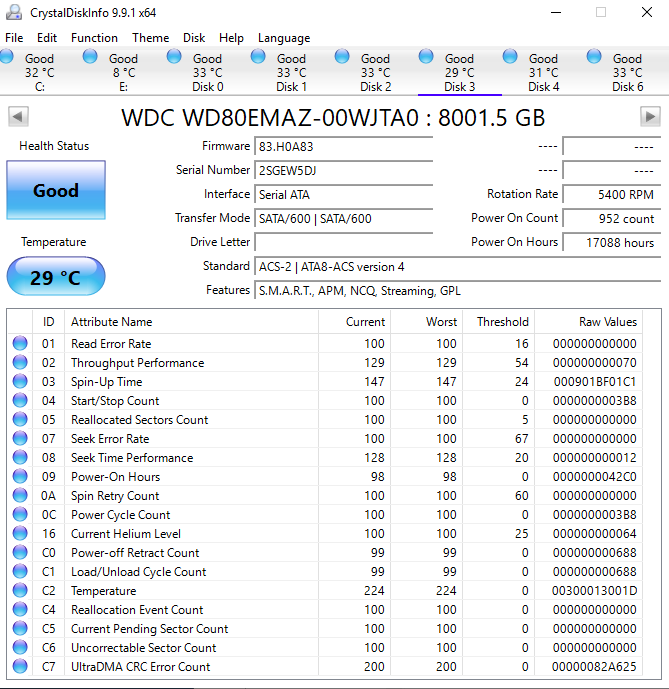Select the Throughput Performance attribute name
Screen dimensions: 669x689
pyautogui.click(x=138, y=363)
